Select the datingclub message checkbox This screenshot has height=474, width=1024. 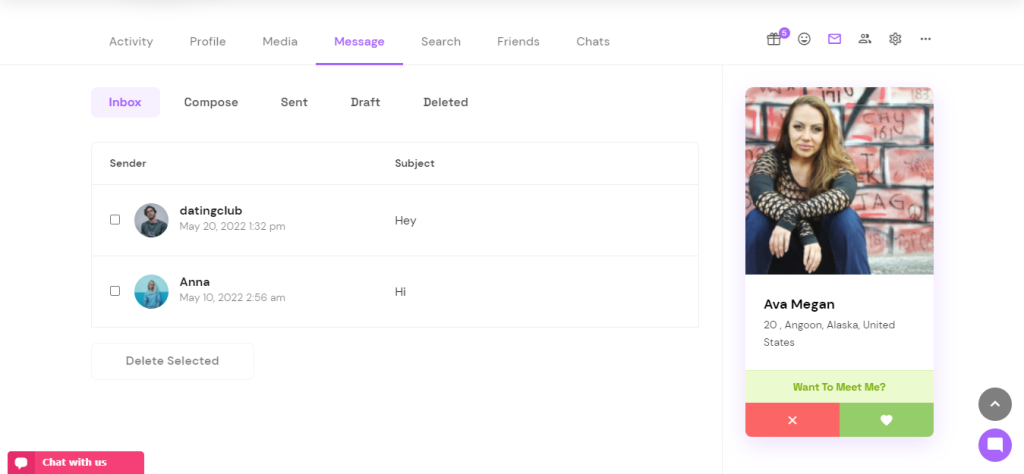tap(115, 220)
